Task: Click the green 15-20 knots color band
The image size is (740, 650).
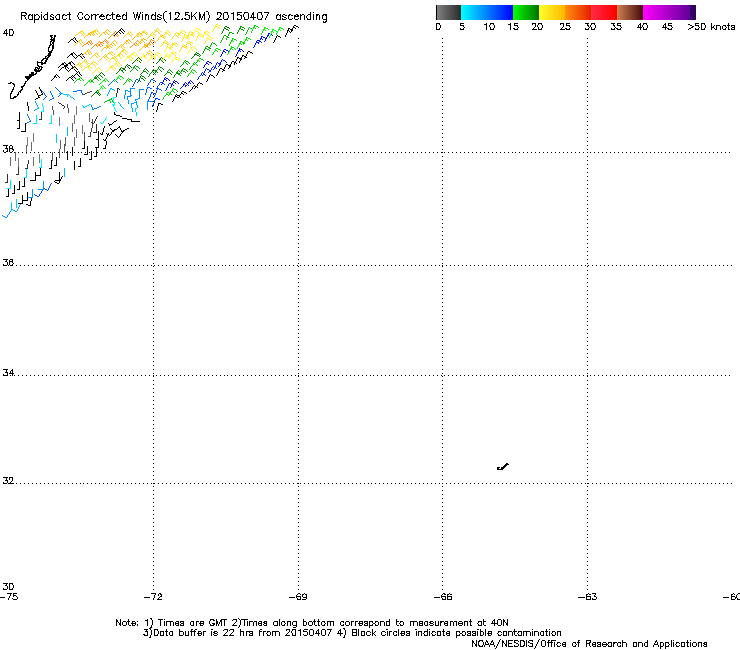Action: point(526,12)
